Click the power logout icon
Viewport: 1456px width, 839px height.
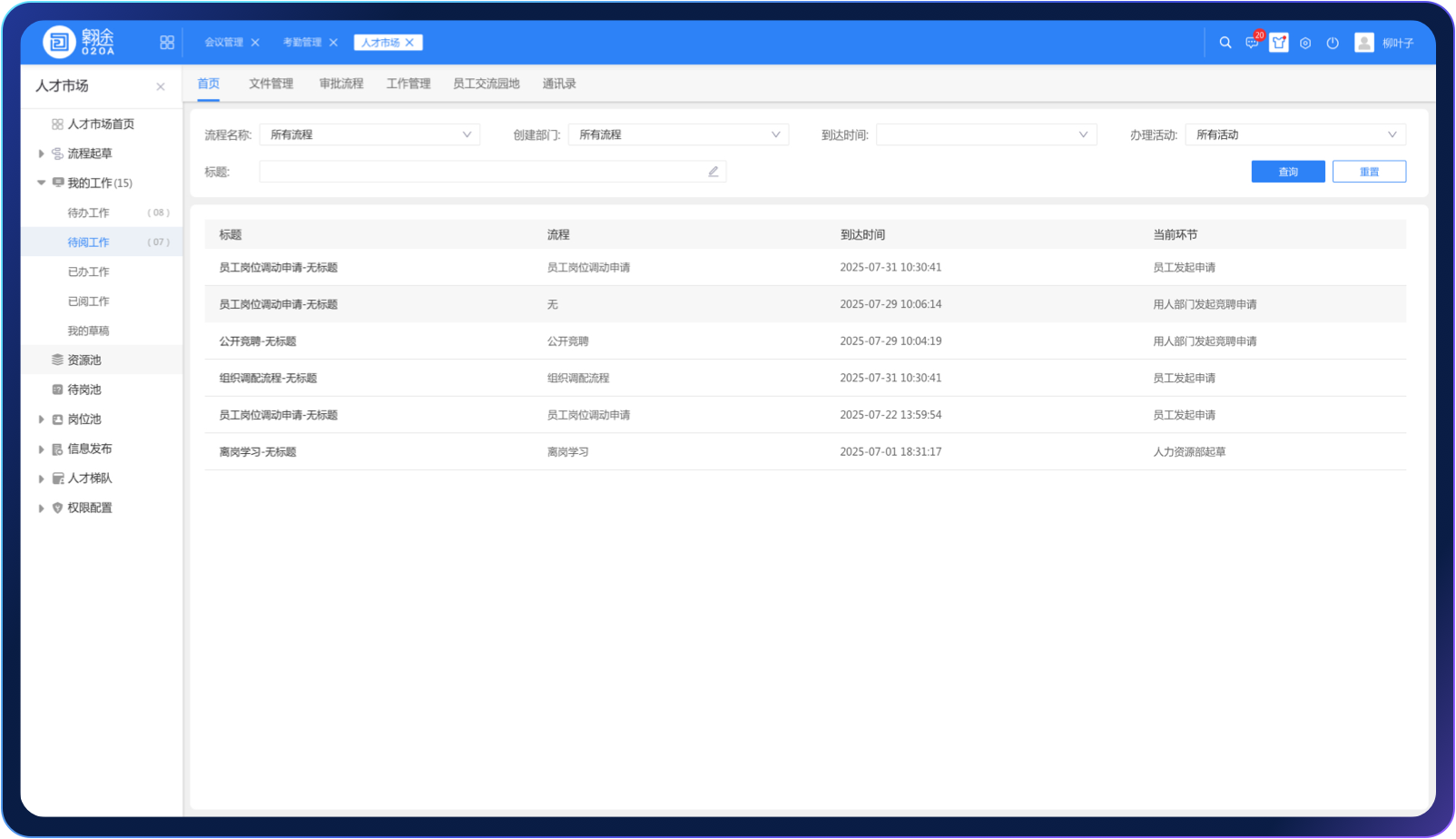point(1333,43)
